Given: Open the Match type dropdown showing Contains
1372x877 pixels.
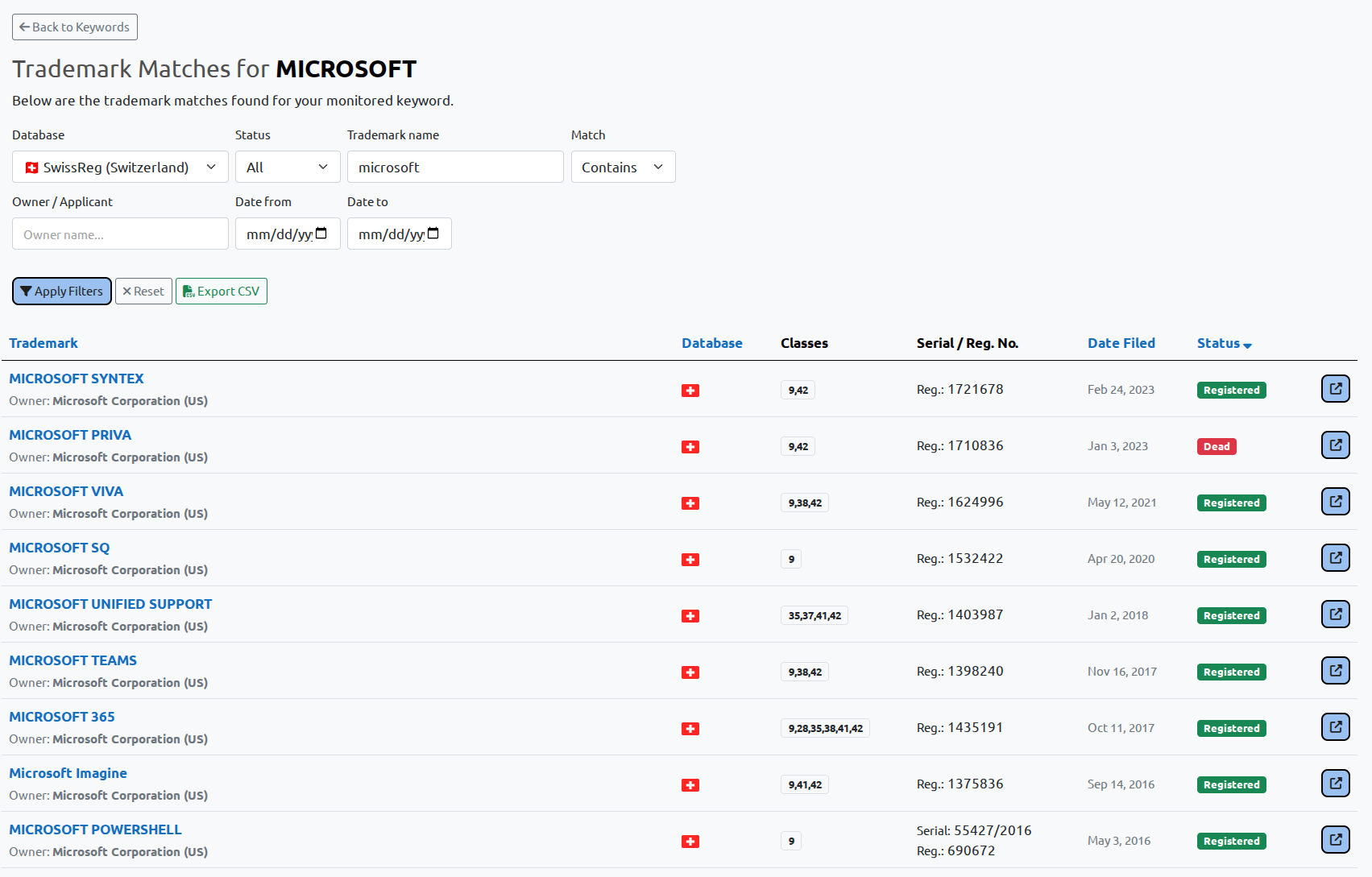Looking at the screenshot, I should pos(623,167).
